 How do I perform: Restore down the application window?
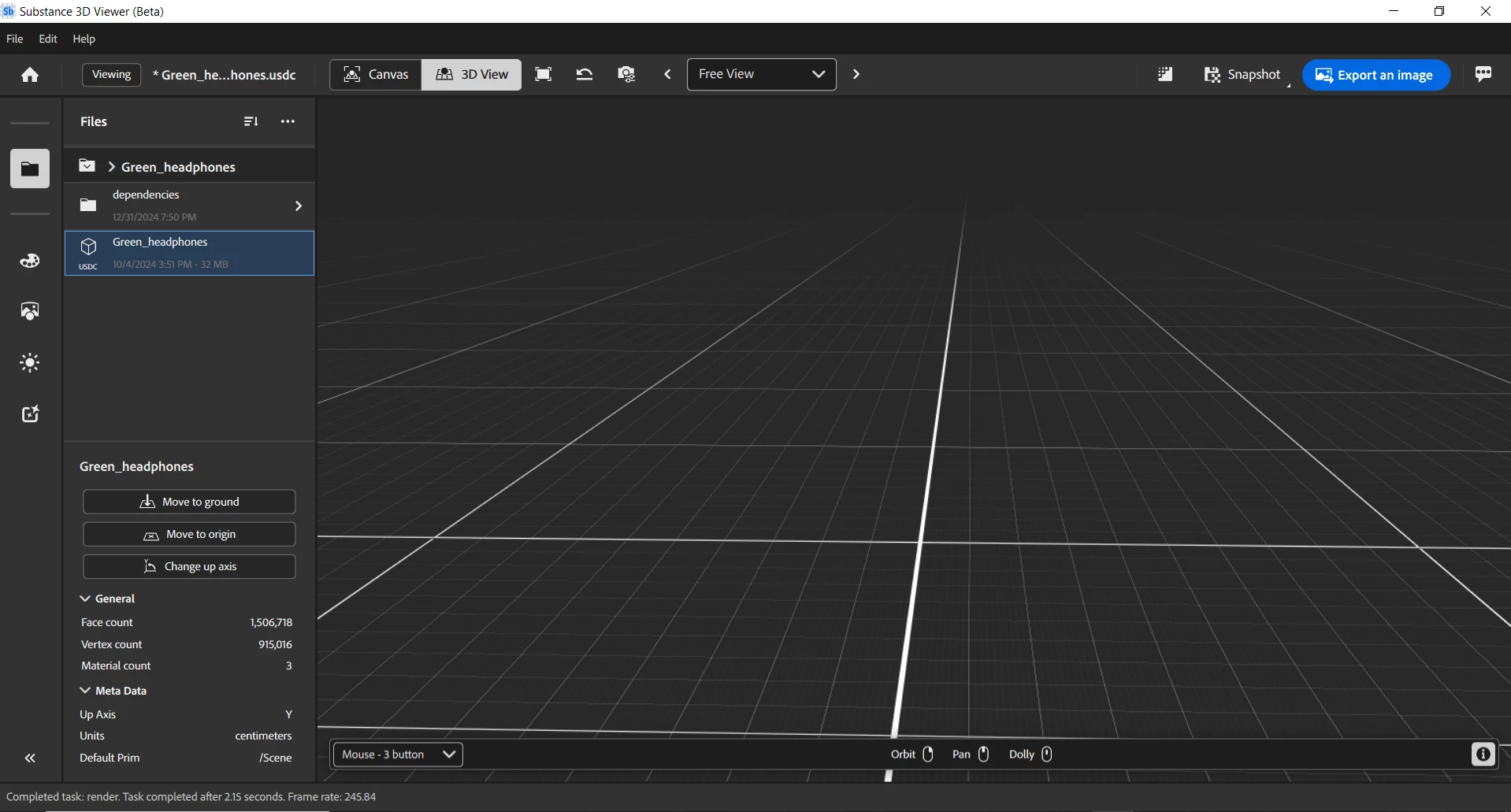tap(1439, 11)
